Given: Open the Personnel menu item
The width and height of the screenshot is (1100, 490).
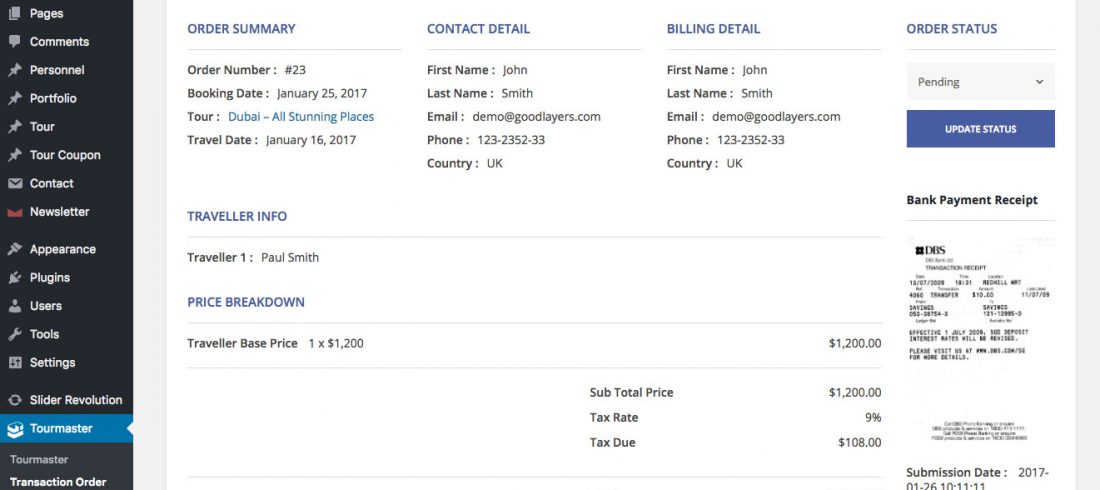Looking at the screenshot, I should point(57,70).
